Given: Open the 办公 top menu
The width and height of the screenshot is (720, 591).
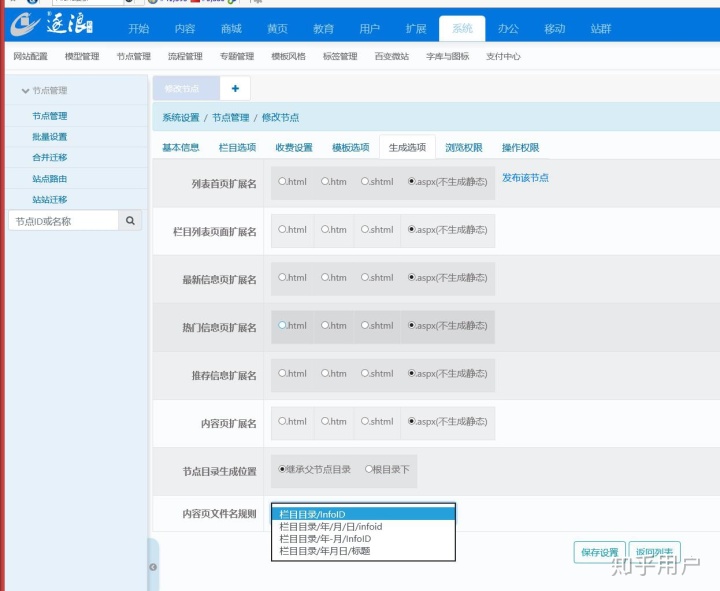Looking at the screenshot, I should click(508, 29).
